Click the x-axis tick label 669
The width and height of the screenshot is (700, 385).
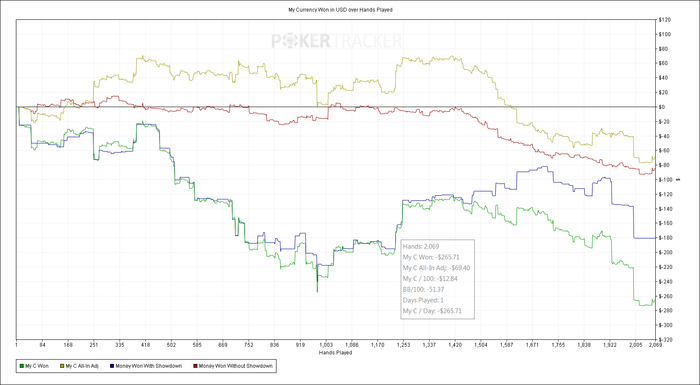pyautogui.click(x=223, y=345)
